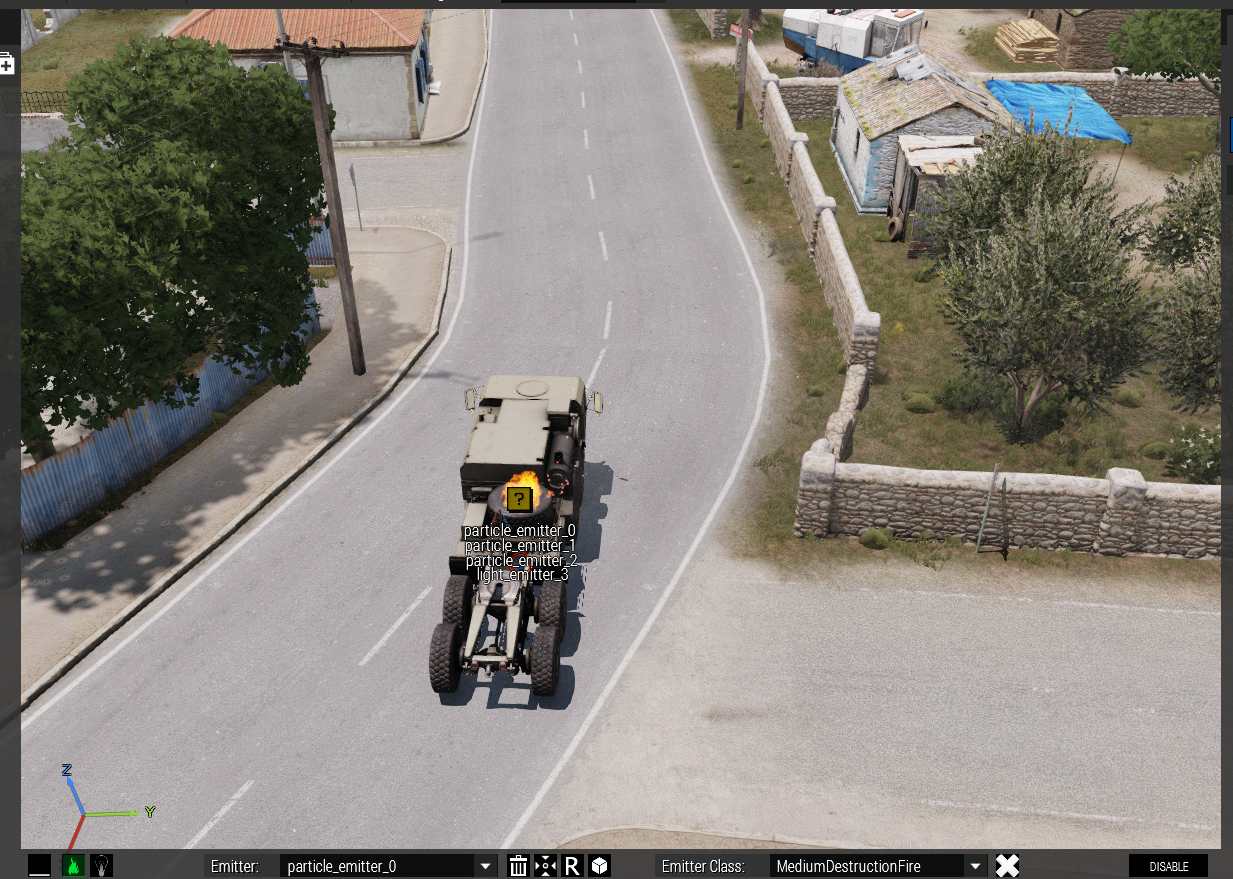Image resolution: width=1233 pixels, height=879 pixels.
Task: Click the add-layer plus icon at left edge
Action: pos(7,65)
